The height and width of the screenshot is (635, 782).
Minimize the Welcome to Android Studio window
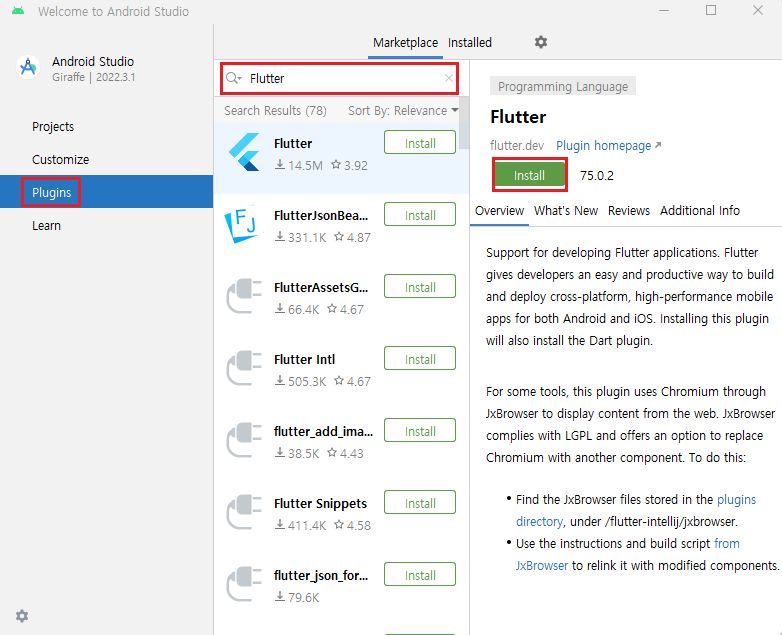pyautogui.click(x=664, y=10)
